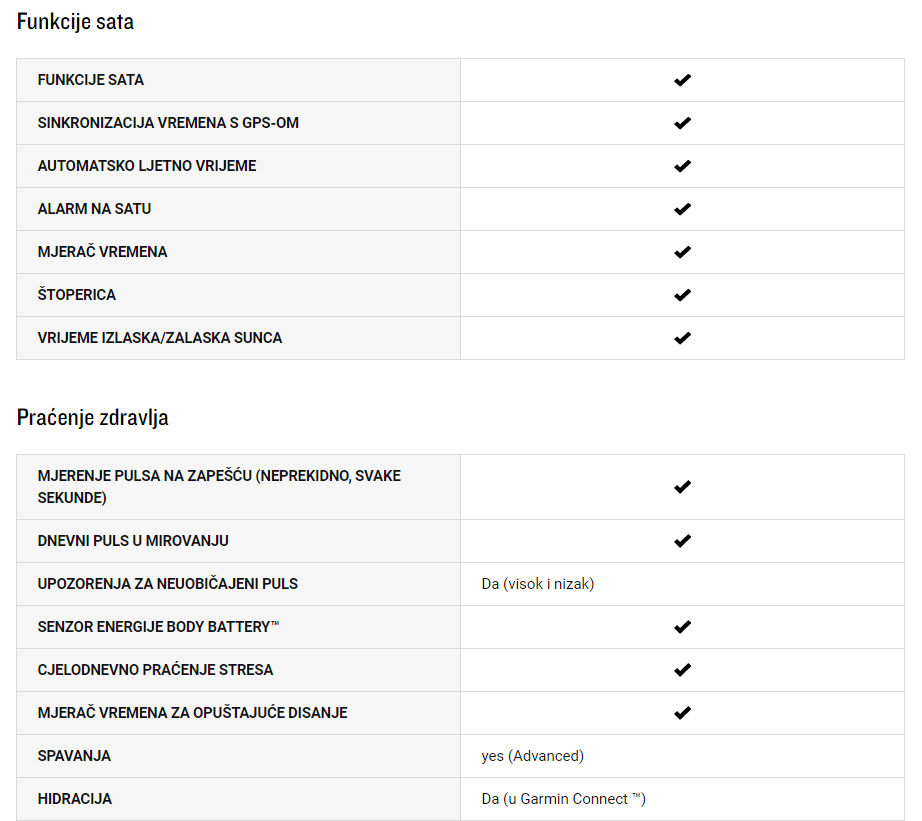Select the Hidracija row label
922x821 pixels.
[75, 799]
